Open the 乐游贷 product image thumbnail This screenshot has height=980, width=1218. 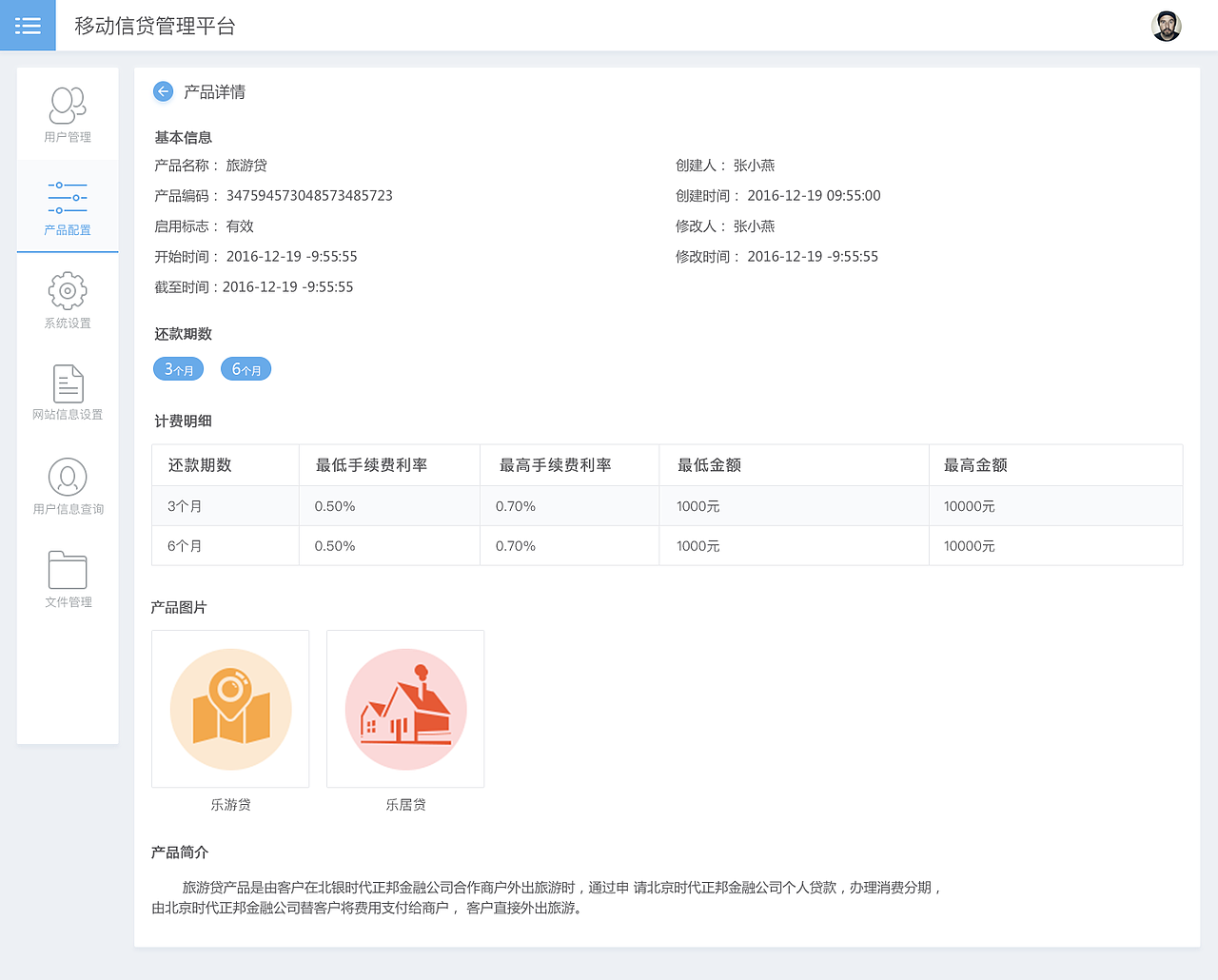tap(230, 708)
